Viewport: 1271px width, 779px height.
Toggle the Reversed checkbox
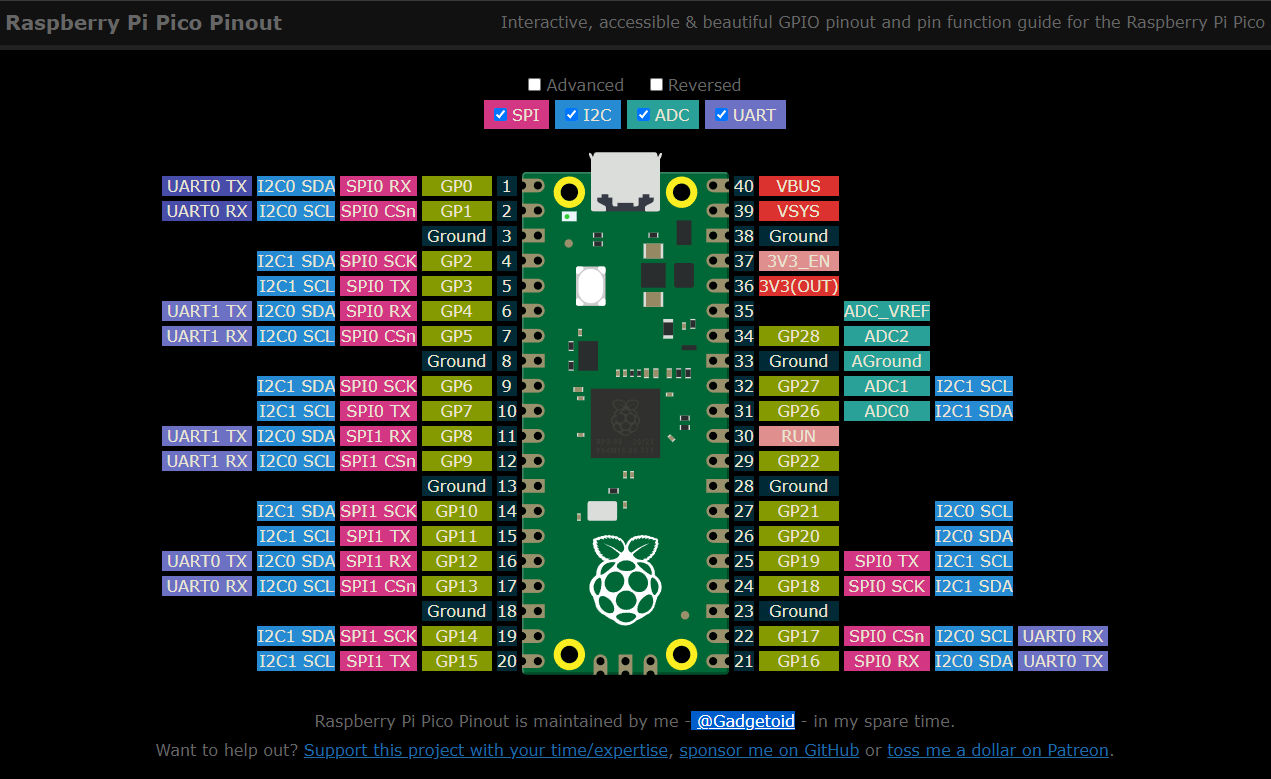click(656, 85)
